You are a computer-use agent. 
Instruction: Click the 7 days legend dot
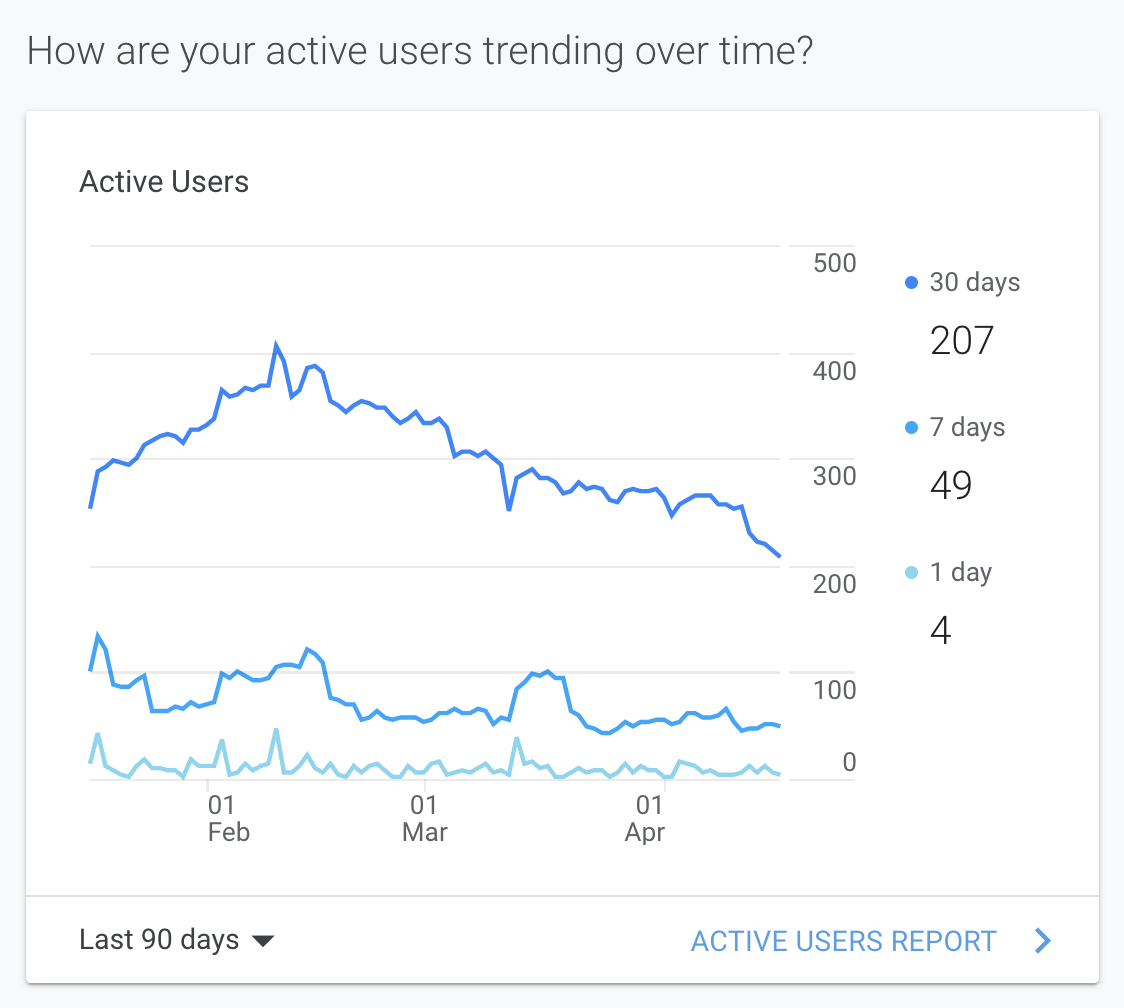pos(911,428)
